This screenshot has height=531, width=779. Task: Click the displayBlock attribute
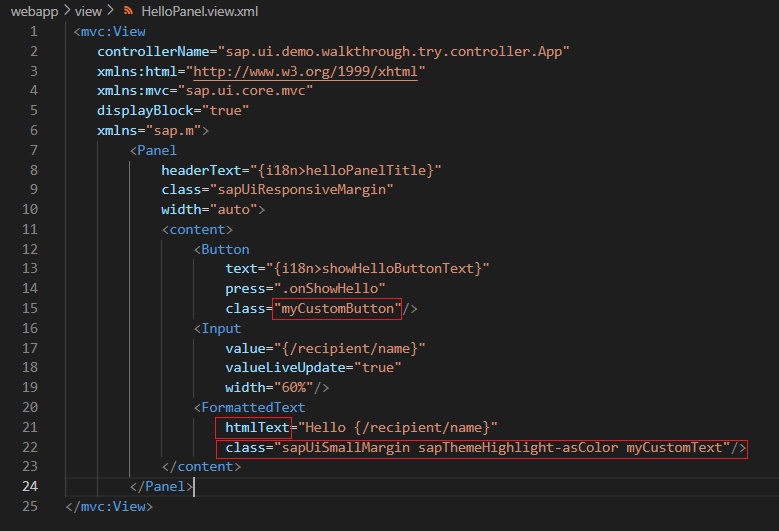pos(145,110)
